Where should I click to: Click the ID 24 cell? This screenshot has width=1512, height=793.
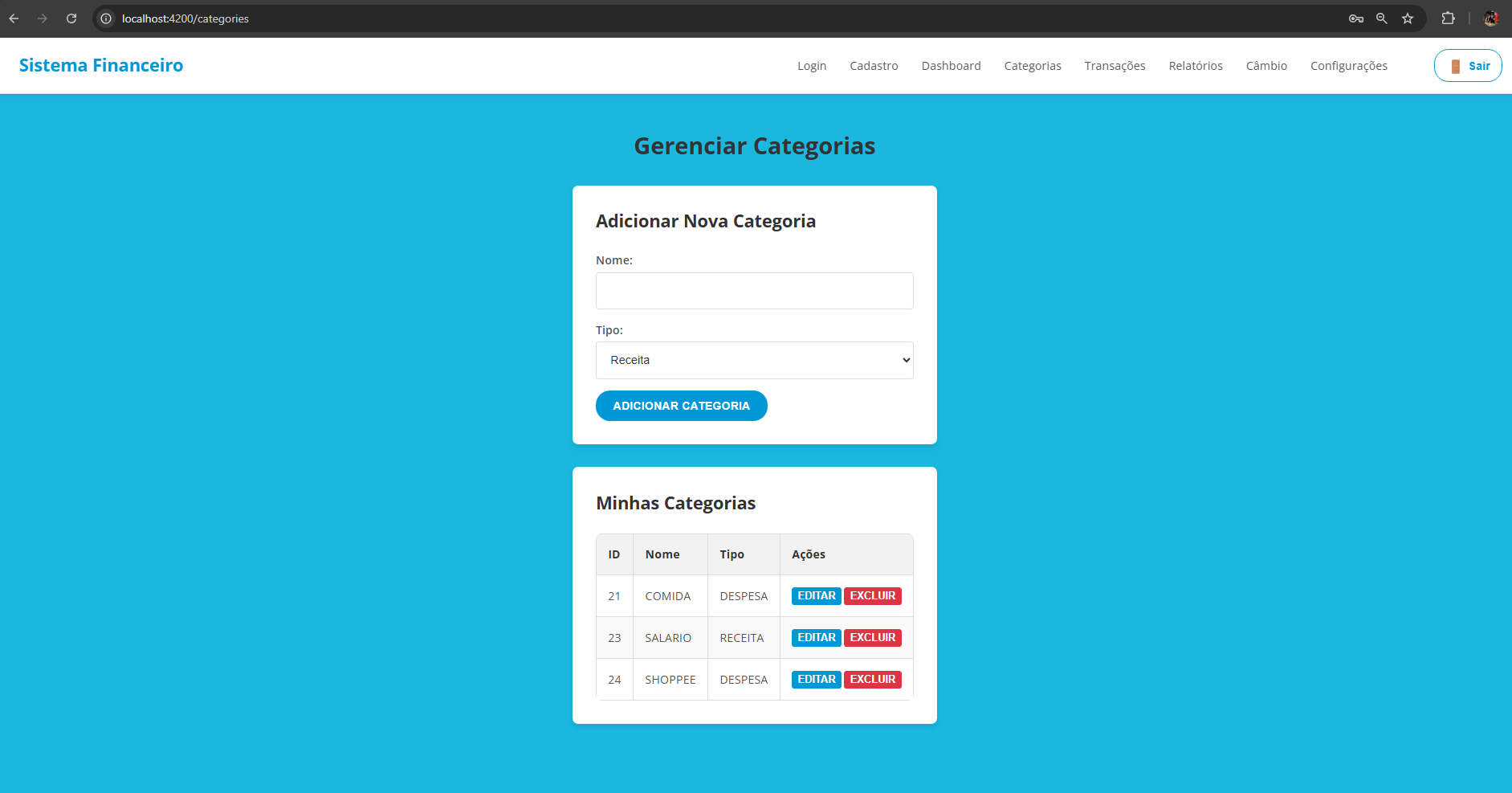pyautogui.click(x=614, y=680)
